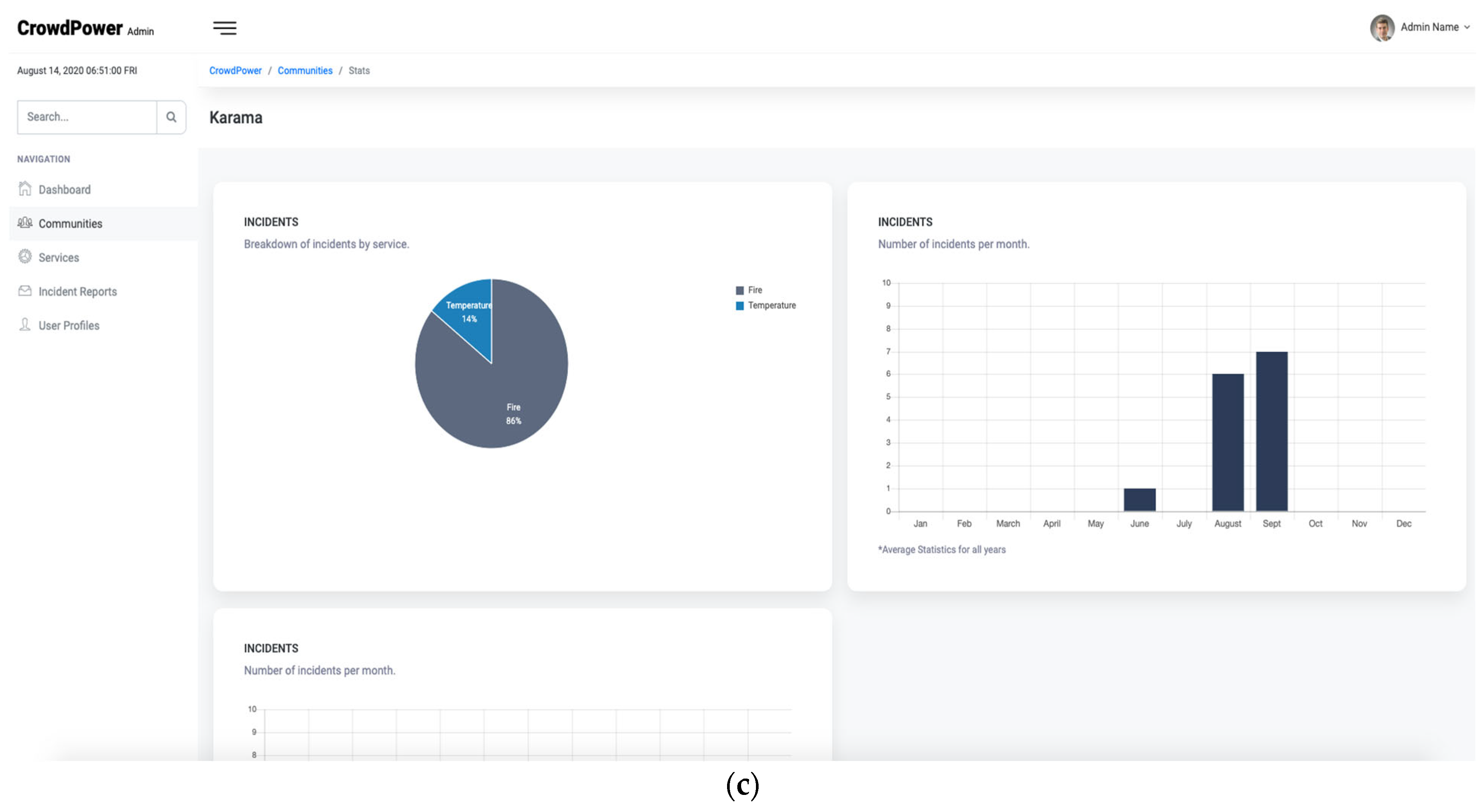The width and height of the screenshot is (1483, 812).
Task: Click the Services gear icon
Action: click(25, 257)
